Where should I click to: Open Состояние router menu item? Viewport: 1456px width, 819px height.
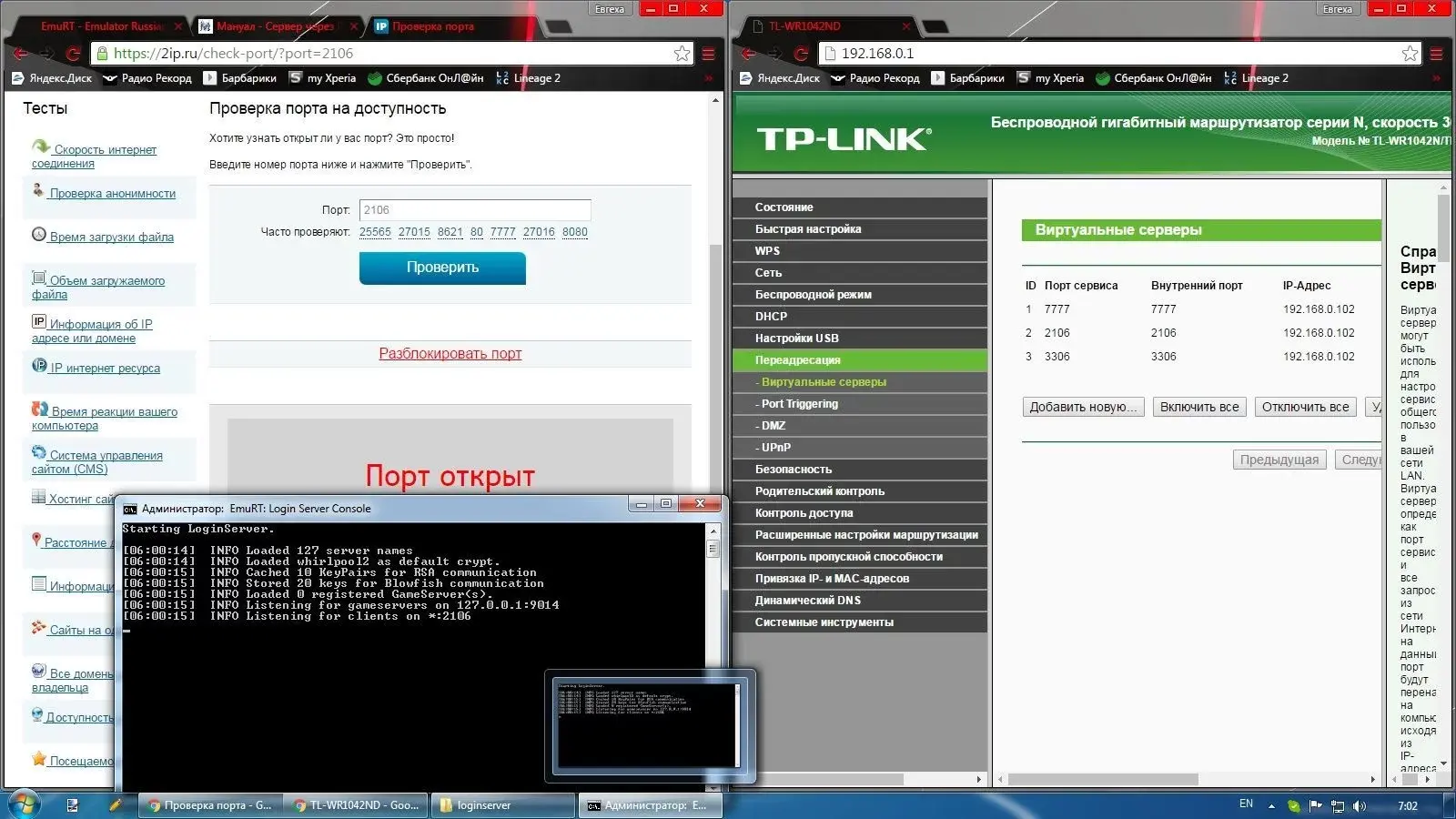pos(860,207)
